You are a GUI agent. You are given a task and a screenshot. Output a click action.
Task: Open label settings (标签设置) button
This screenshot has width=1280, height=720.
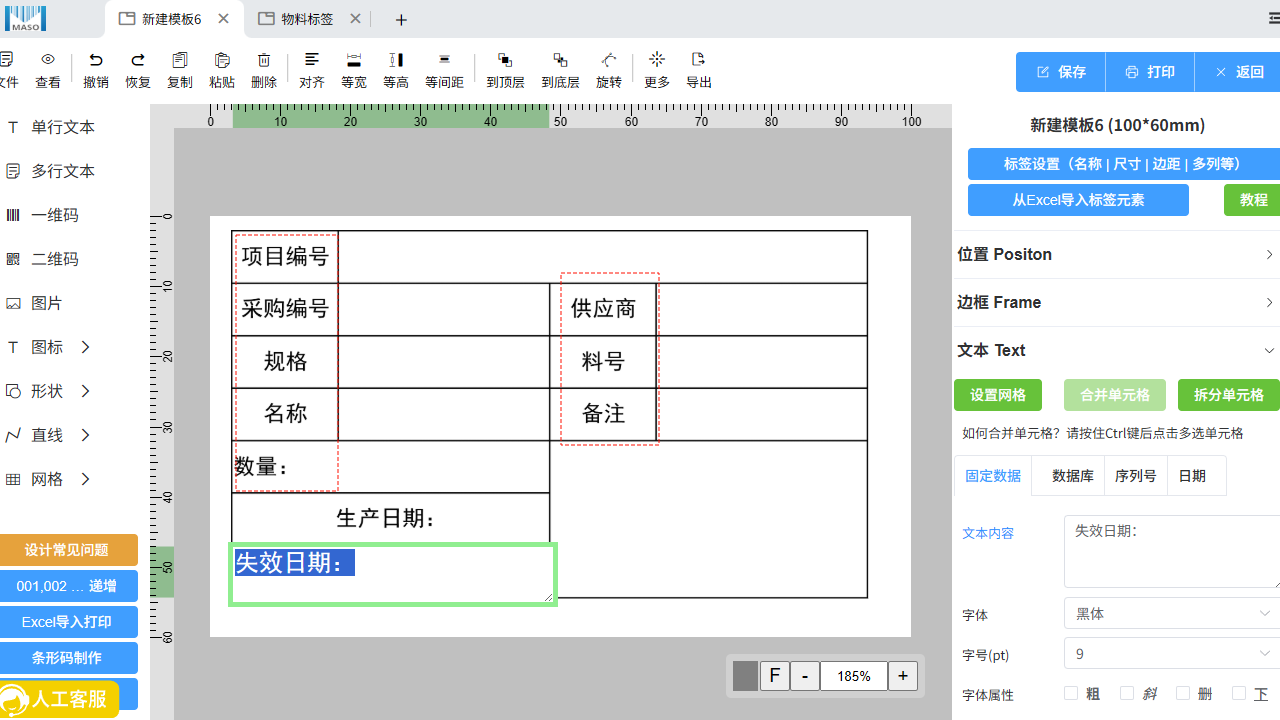coord(1124,164)
